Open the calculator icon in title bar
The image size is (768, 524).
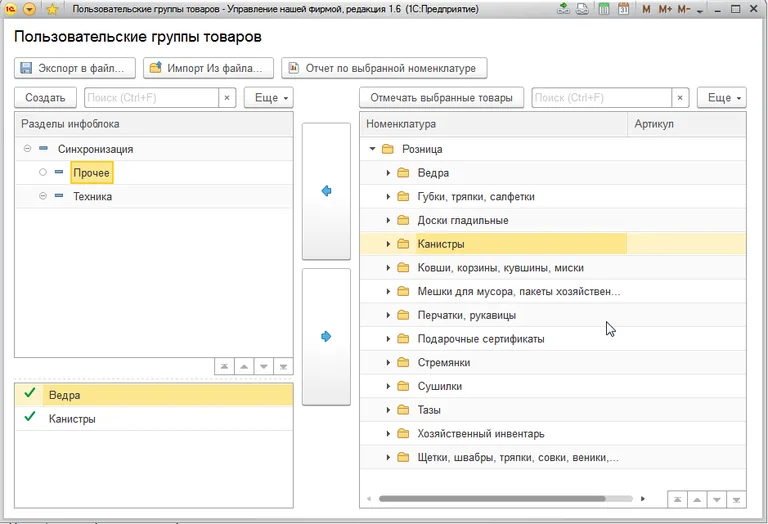click(x=603, y=9)
